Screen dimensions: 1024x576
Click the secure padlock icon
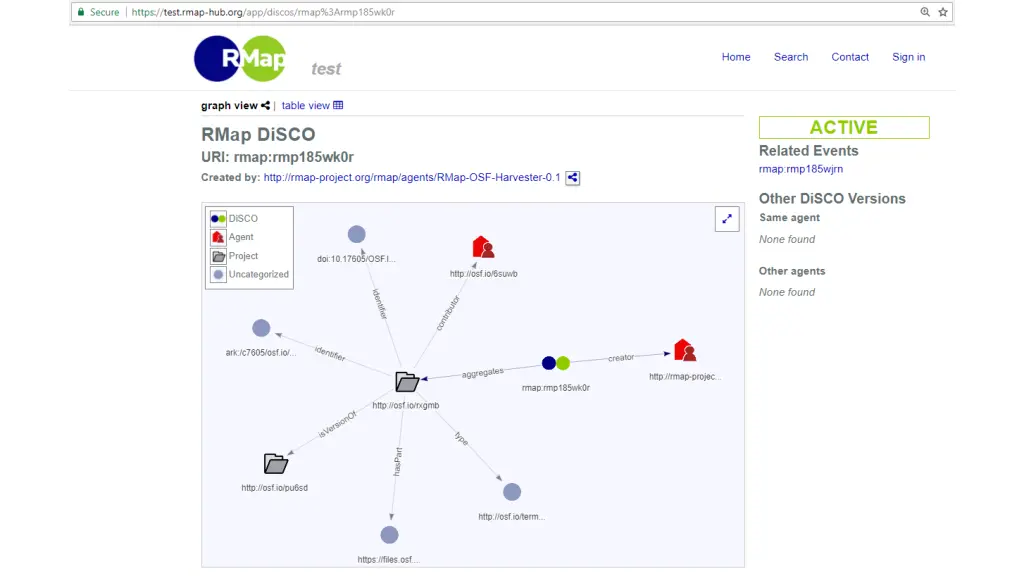click(x=81, y=12)
